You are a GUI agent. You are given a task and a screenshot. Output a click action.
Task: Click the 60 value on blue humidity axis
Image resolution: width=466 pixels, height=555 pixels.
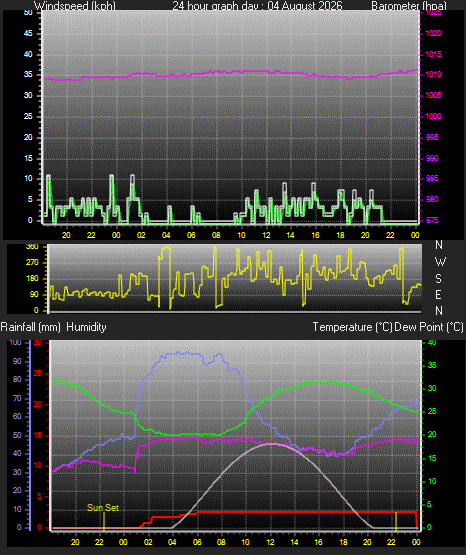click(x=17, y=416)
